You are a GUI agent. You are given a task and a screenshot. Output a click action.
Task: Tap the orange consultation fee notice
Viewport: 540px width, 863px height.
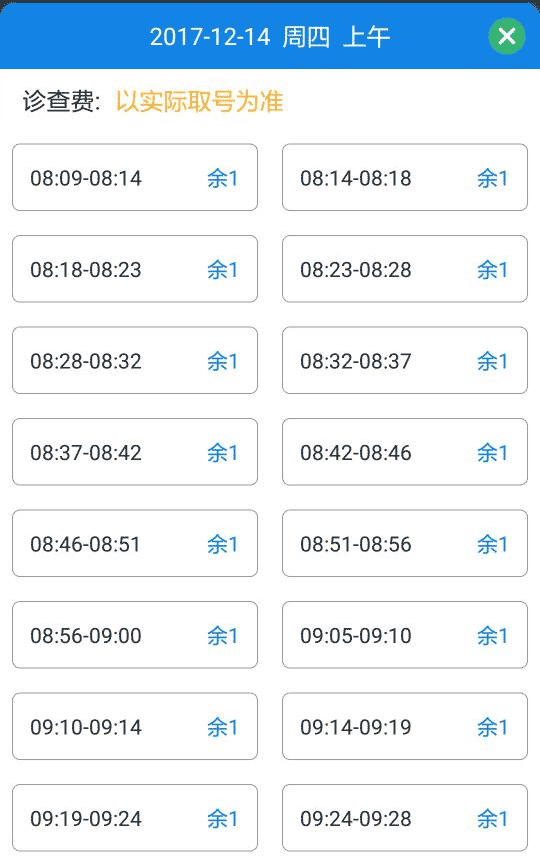pyautogui.click(x=199, y=101)
